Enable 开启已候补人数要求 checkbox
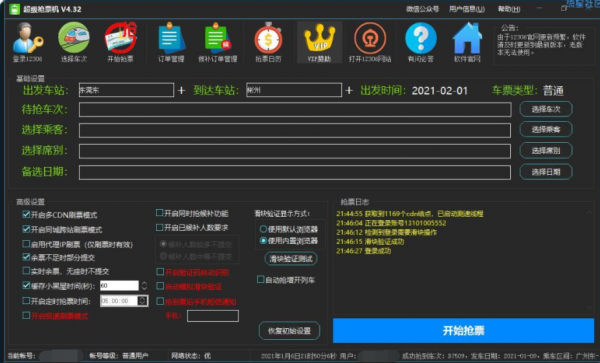 point(160,228)
